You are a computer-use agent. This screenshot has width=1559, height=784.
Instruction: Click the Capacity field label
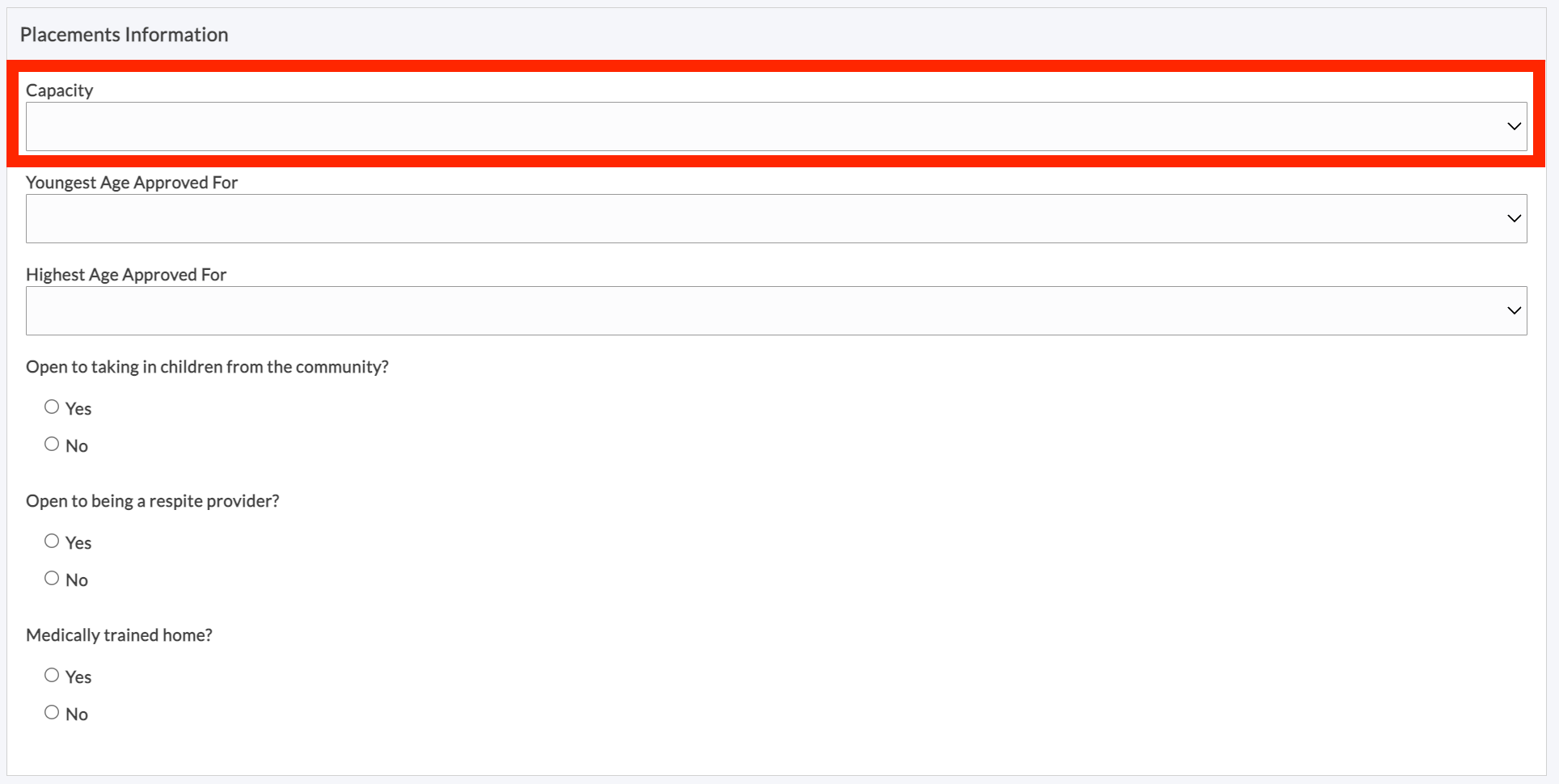[x=59, y=91]
